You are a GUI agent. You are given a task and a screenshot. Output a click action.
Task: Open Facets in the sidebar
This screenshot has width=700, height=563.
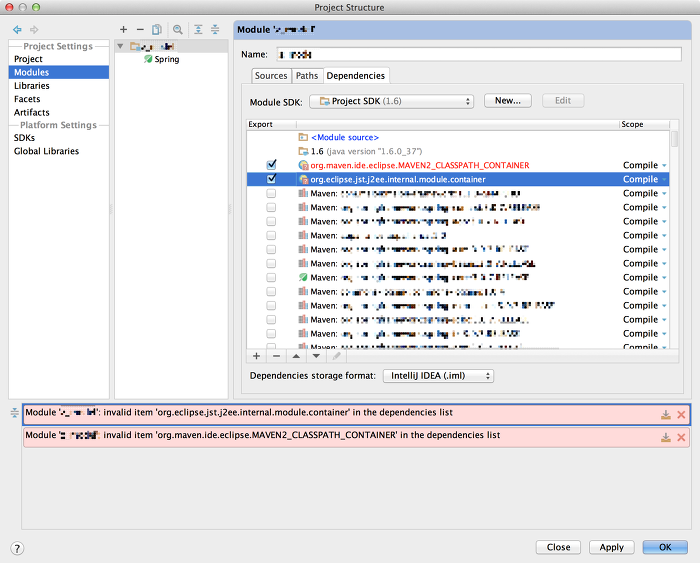pos(58,99)
